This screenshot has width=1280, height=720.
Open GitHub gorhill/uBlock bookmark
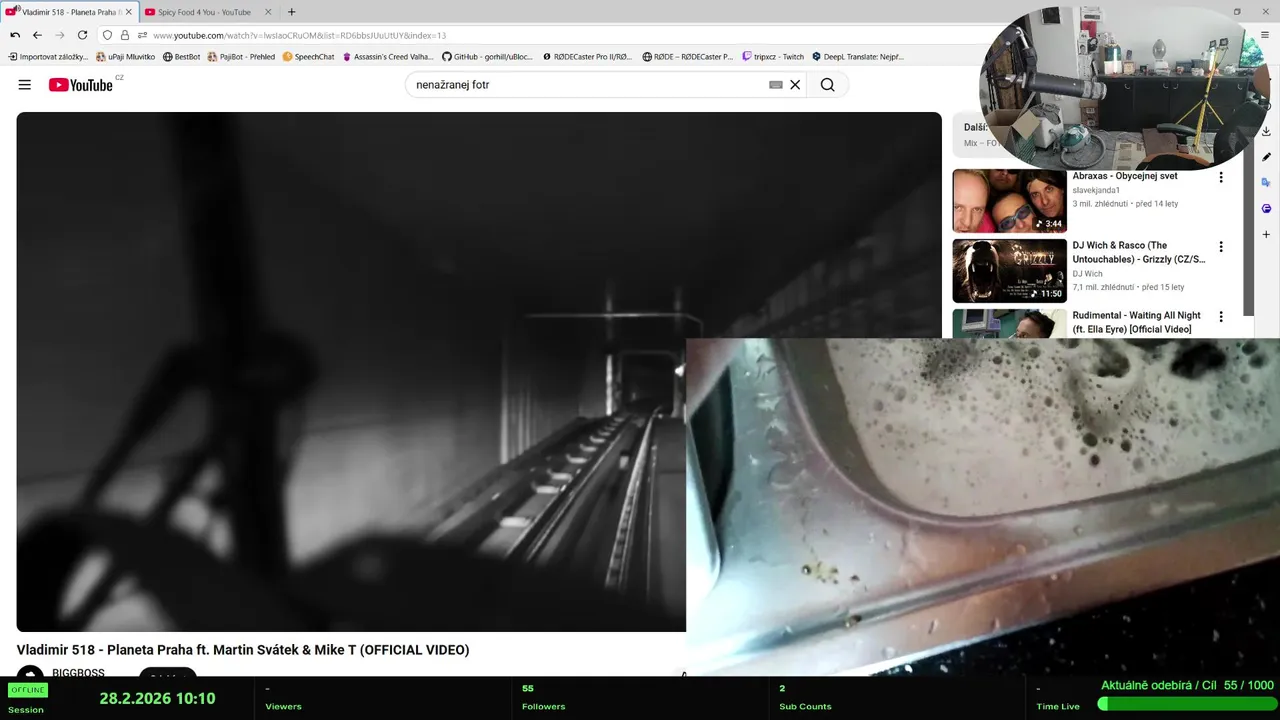coord(488,57)
